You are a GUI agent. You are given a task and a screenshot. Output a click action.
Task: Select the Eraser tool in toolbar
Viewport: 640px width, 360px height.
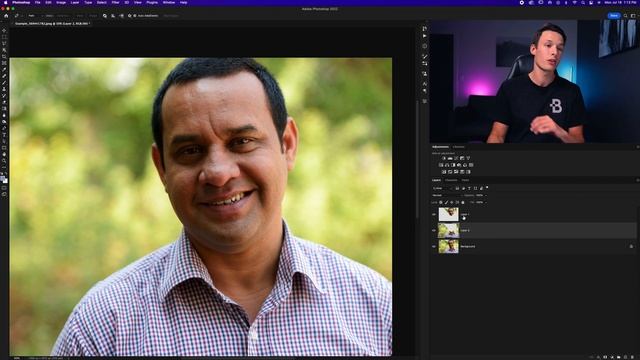pos(4,102)
